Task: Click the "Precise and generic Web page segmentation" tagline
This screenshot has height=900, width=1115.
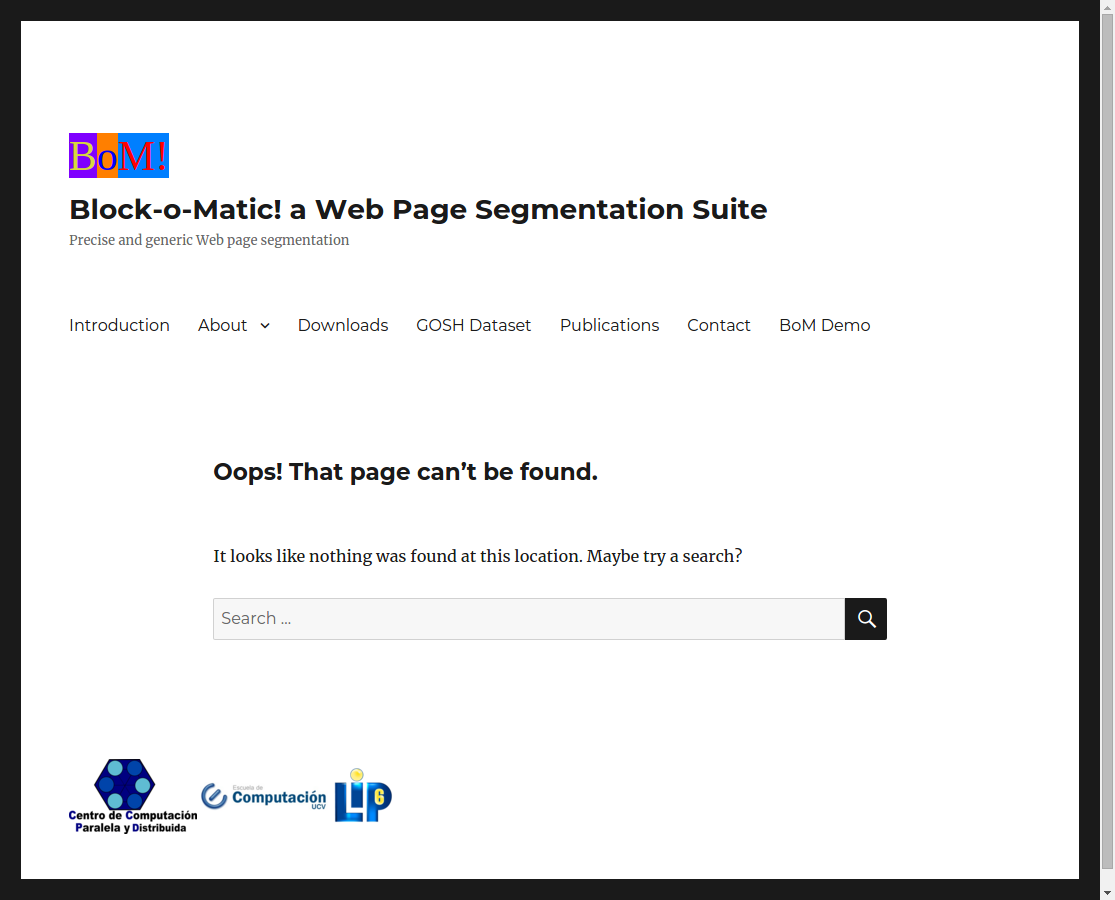Action: pos(209,240)
